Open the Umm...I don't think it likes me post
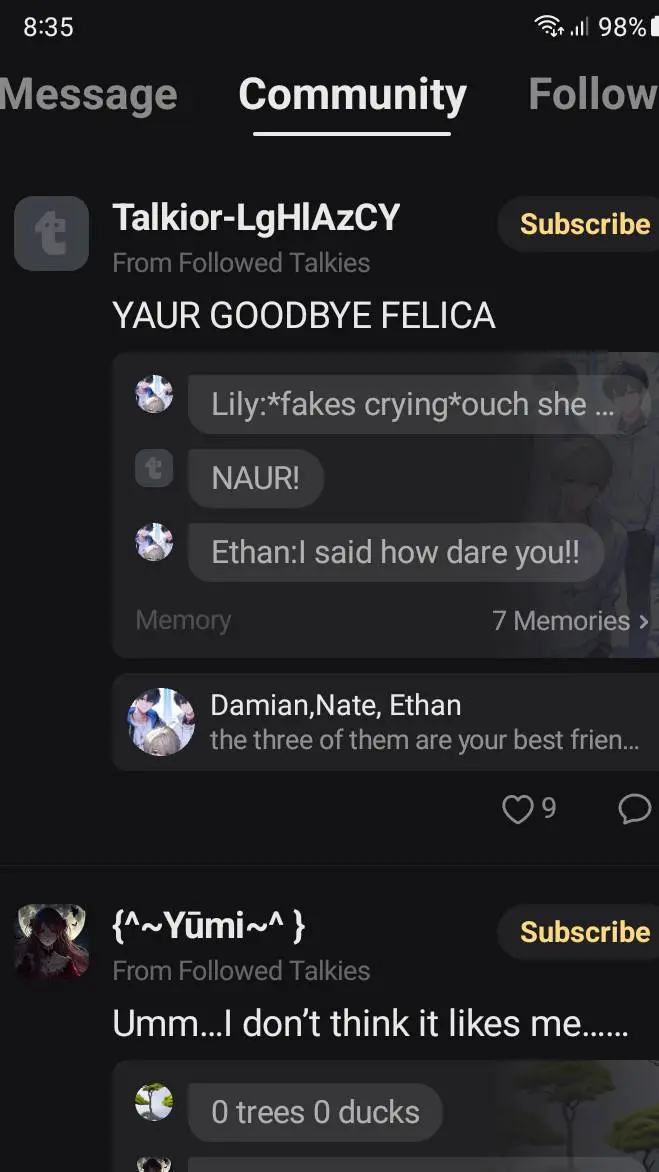Screen dimensions: 659x1172 (371, 1023)
